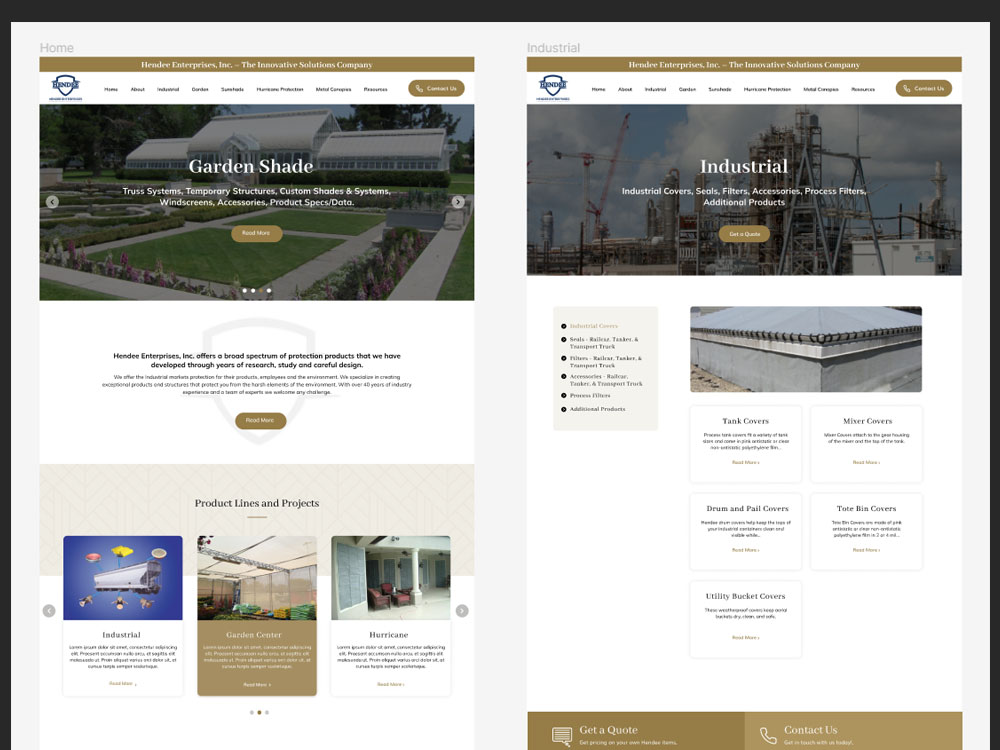Open Industrial menu item on Home page
The height and width of the screenshot is (750, 1000).
168,89
